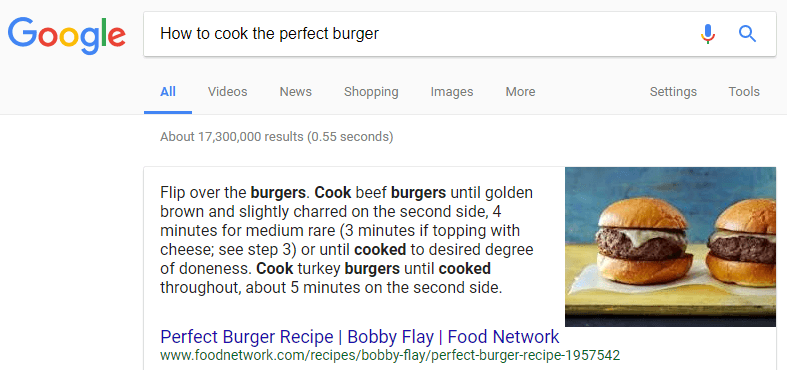The height and width of the screenshot is (370, 787).
Task: Open the Perfect Burger Recipe Bobby Flay link
Action: 359,336
